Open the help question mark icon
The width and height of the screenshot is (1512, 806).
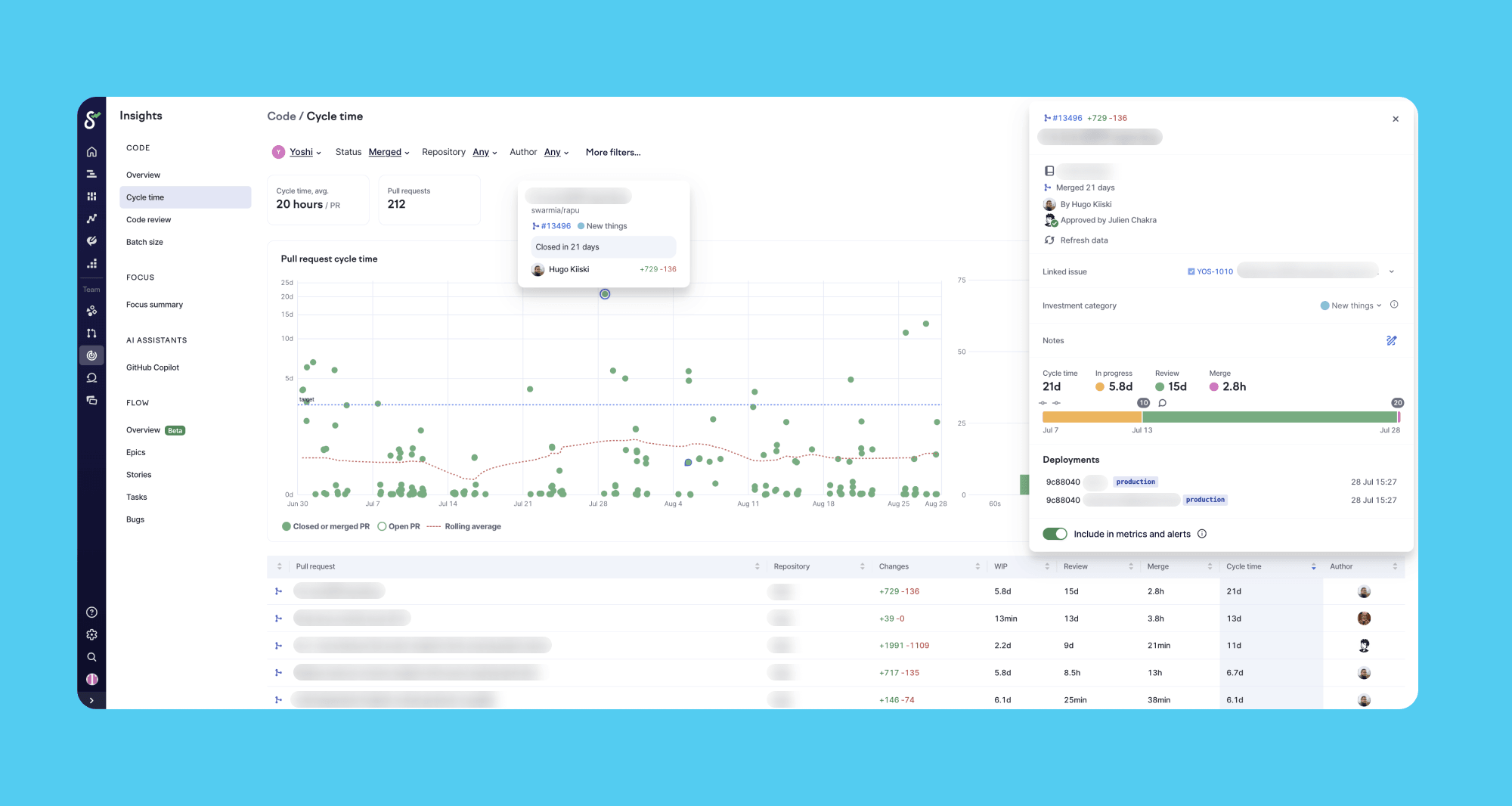pos(91,612)
